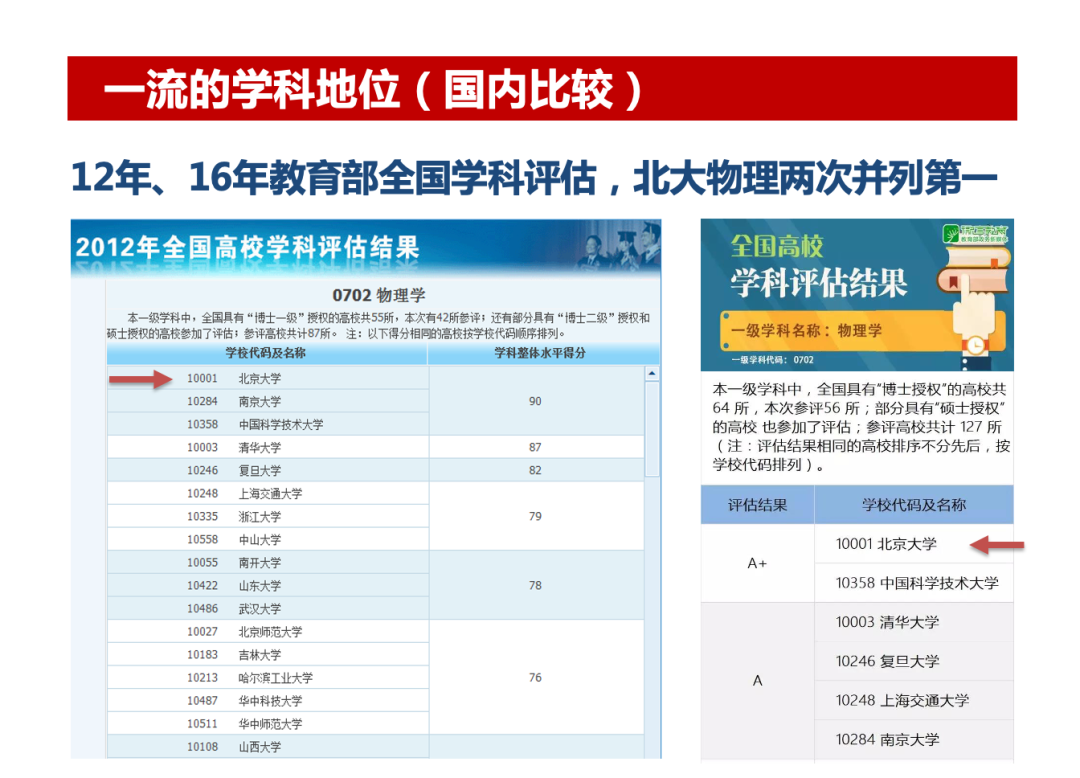Select the row 10246 复旦大学 in 2012 table

268,471
